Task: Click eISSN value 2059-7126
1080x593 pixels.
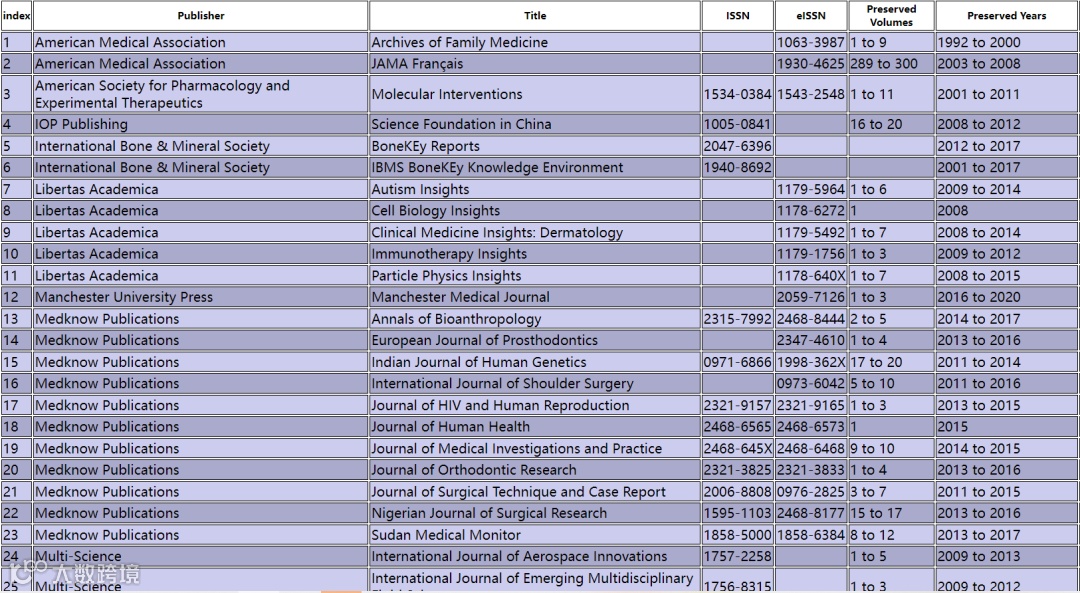Action: (811, 297)
